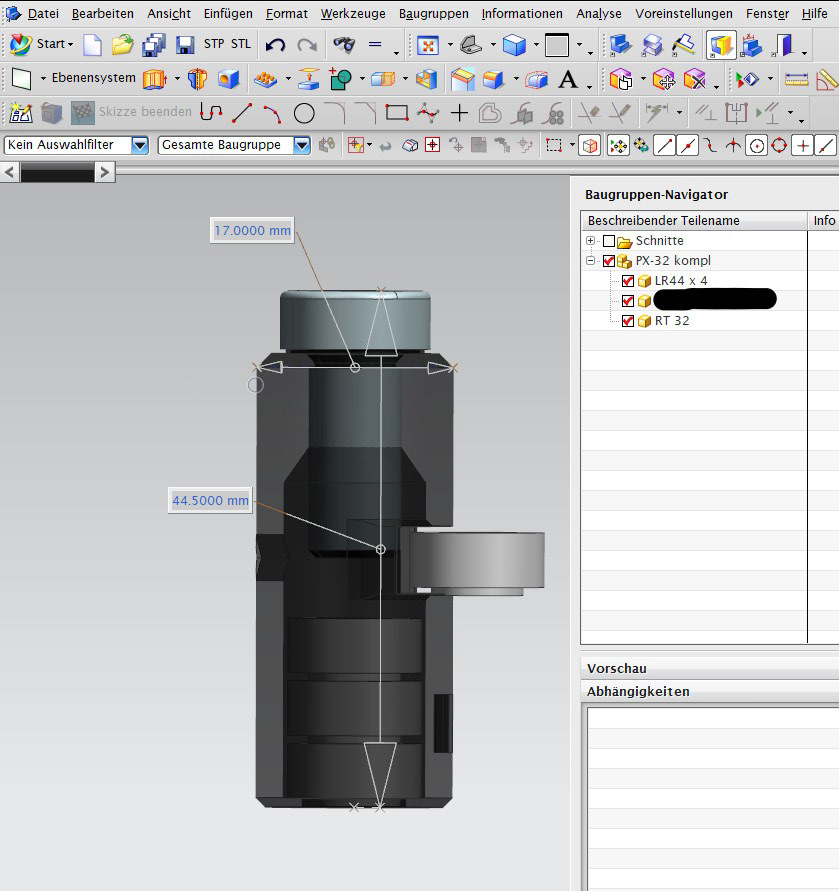Select the sketch Rectangle tool
Screen dimensions: 839x891
[397, 113]
